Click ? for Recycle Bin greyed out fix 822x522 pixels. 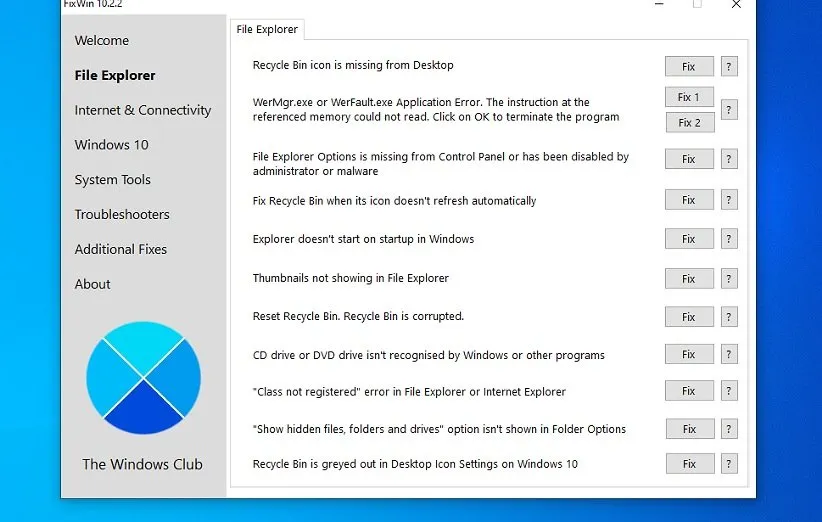coord(729,464)
